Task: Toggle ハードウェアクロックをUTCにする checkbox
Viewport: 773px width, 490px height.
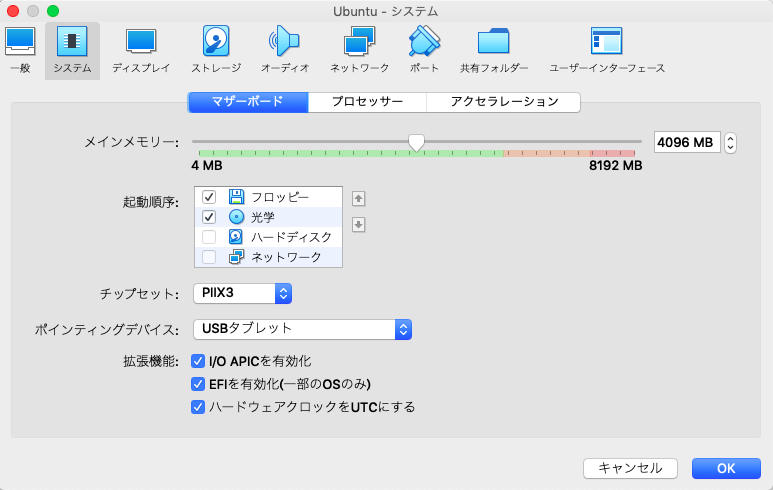Action: pos(198,407)
